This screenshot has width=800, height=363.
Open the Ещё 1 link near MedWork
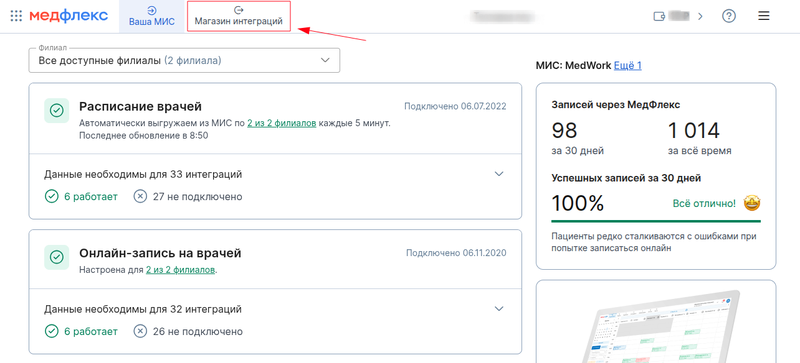(628, 65)
